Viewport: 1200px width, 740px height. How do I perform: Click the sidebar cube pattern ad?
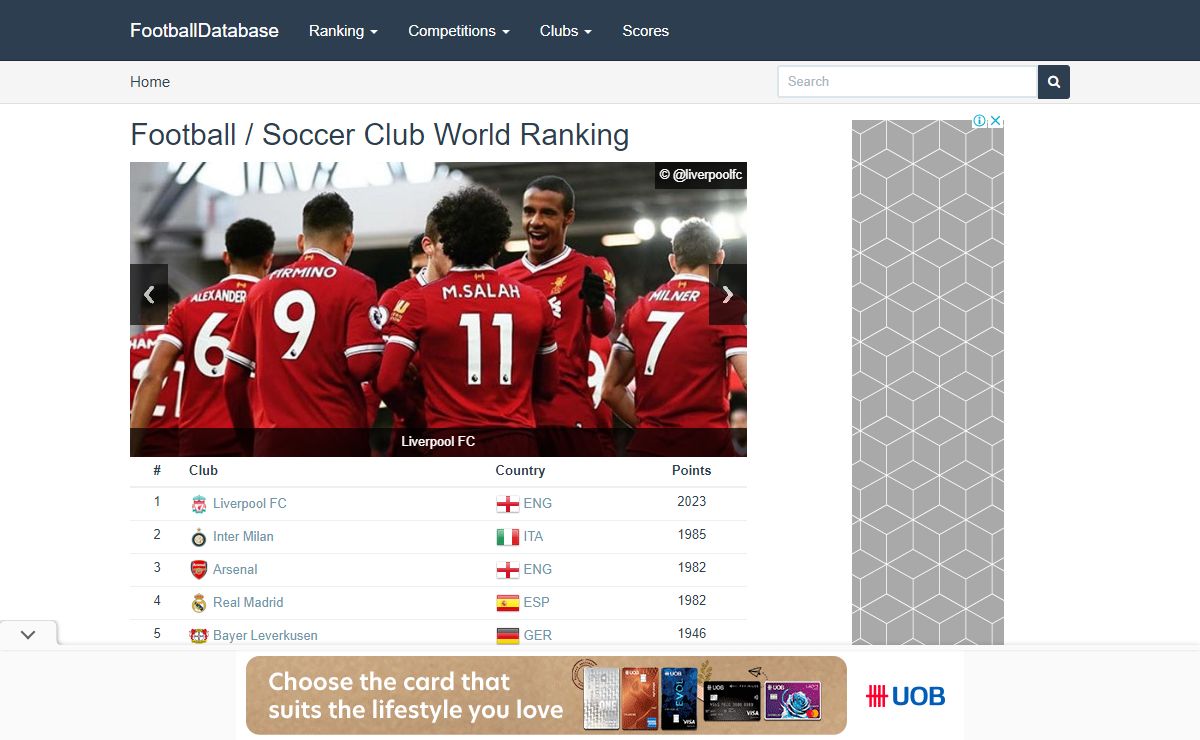928,382
